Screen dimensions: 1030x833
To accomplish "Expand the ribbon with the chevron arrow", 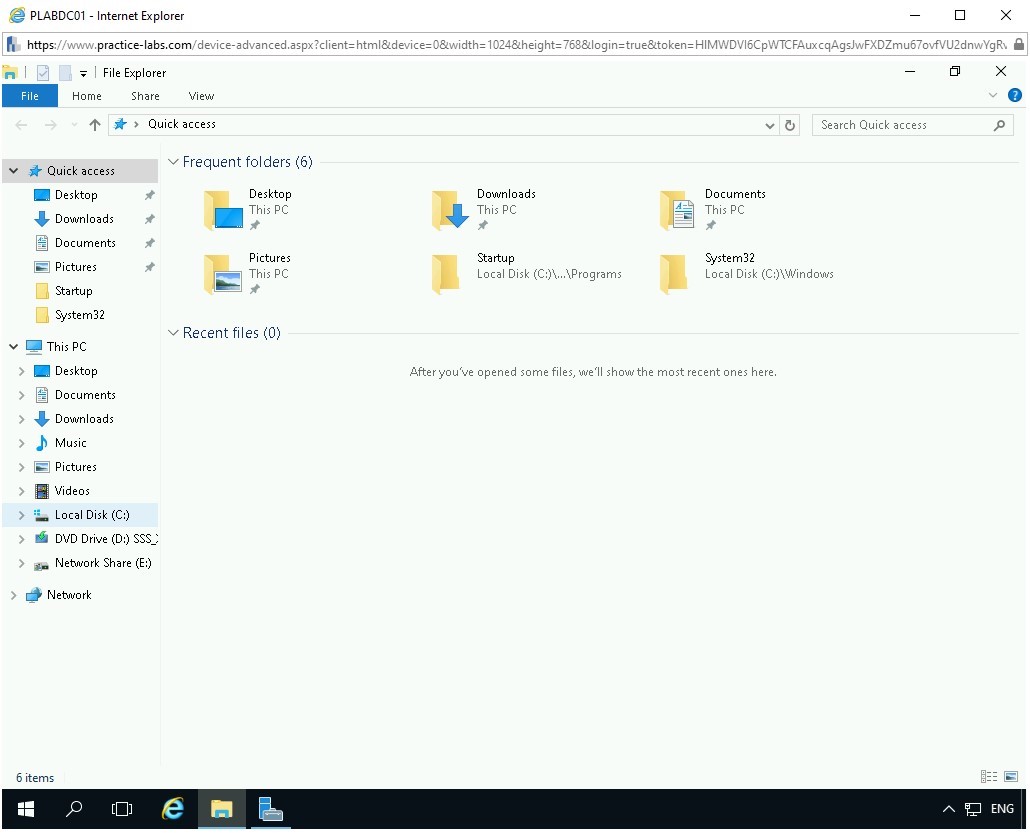I will pyautogui.click(x=993, y=95).
